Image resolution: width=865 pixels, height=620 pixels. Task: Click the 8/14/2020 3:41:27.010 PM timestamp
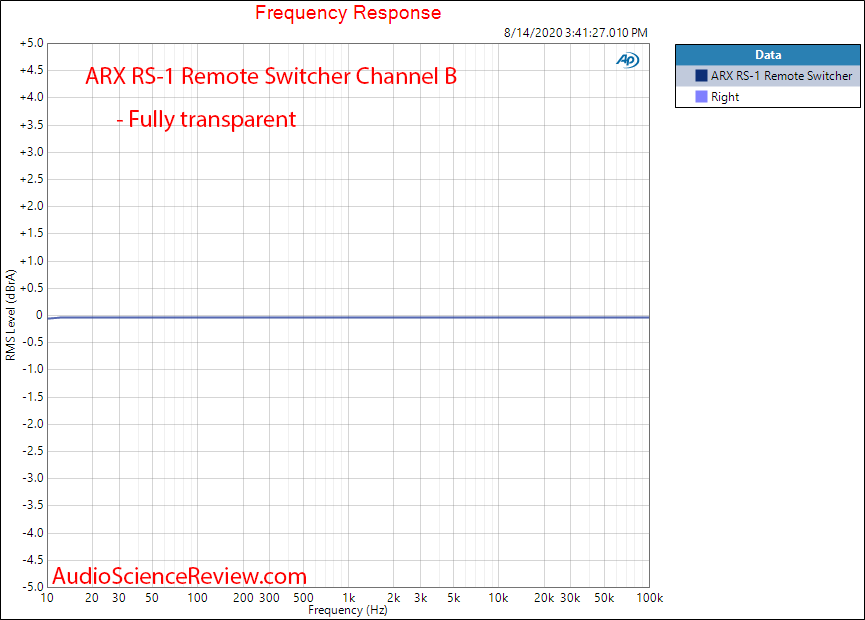pyautogui.click(x=575, y=33)
